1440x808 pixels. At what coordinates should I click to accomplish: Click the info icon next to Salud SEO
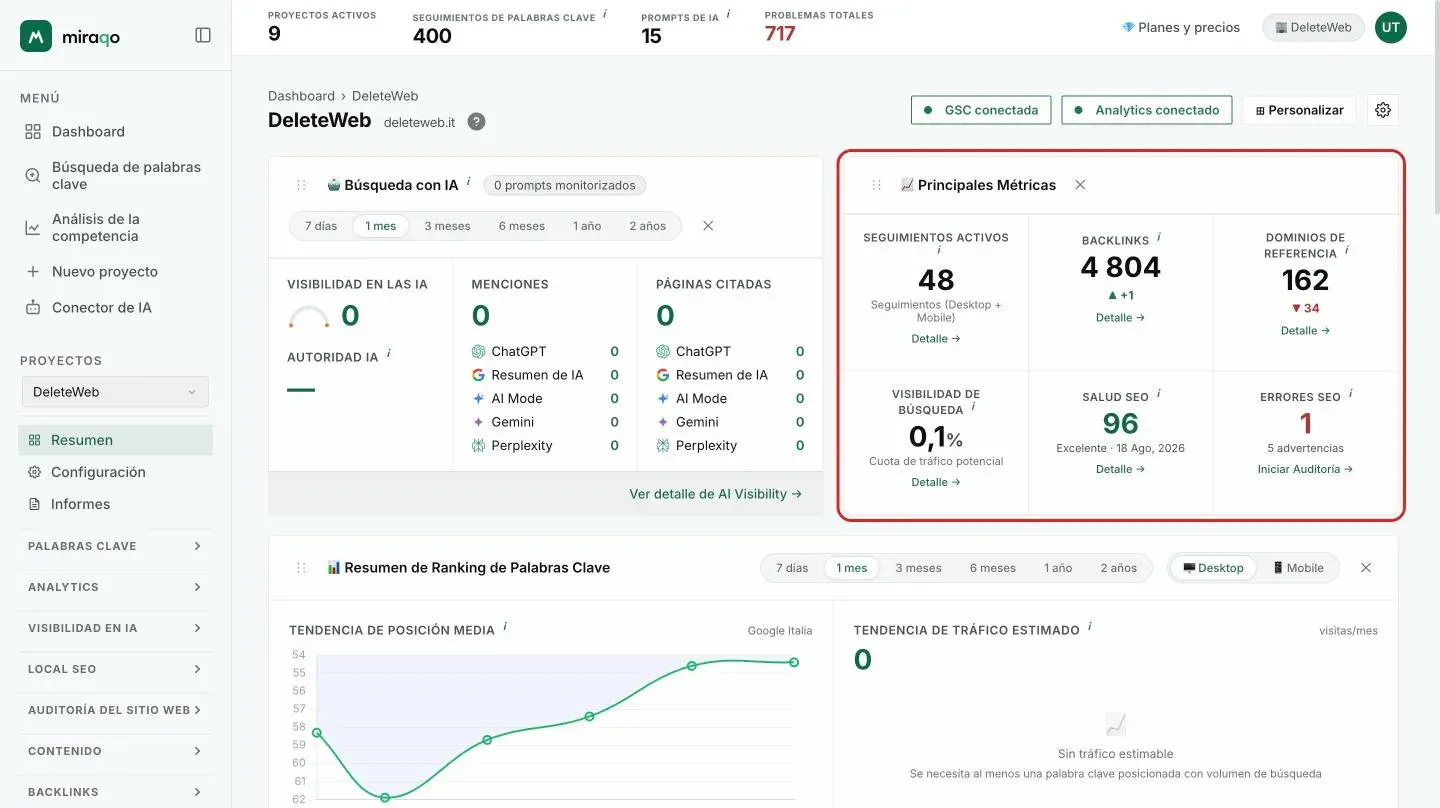click(1160, 394)
